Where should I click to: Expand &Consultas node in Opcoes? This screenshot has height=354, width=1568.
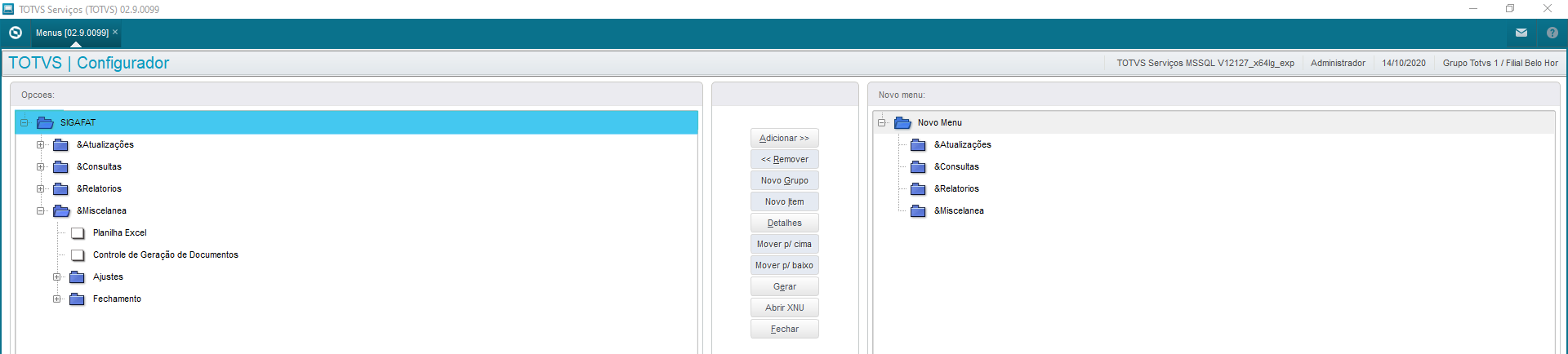click(x=40, y=166)
